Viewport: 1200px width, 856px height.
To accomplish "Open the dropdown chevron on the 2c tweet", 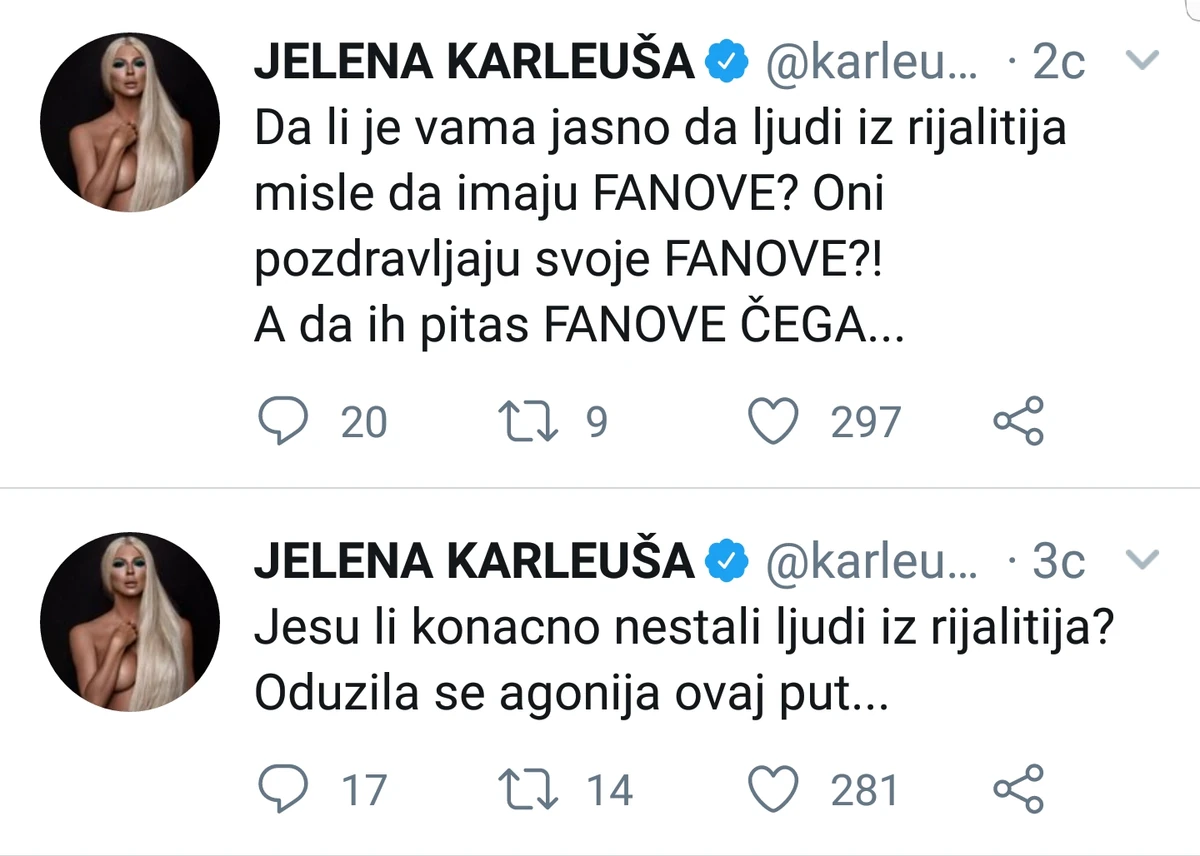I will coord(1141,62).
